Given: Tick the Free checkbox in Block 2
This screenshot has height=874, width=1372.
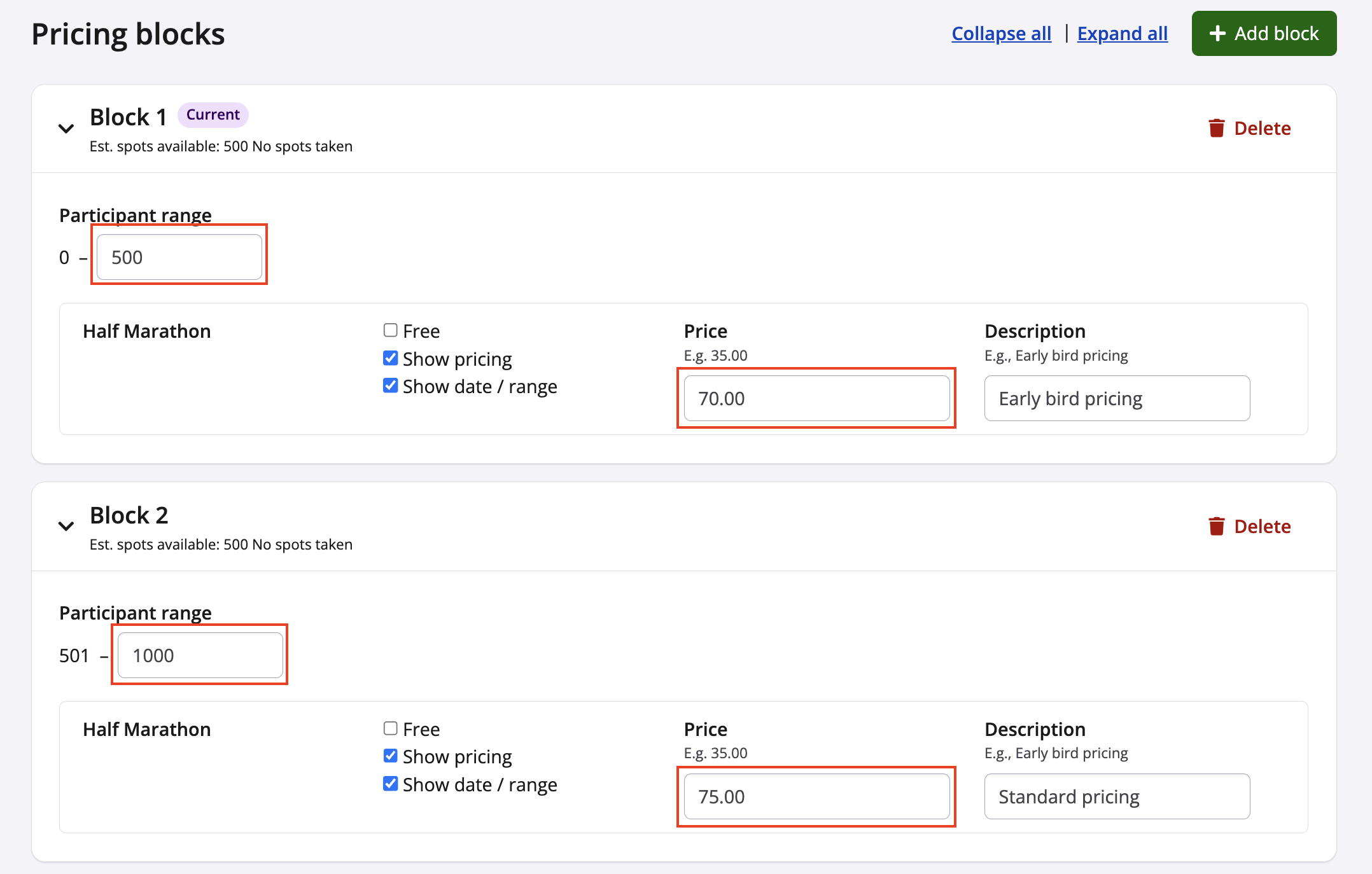Looking at the screenshot, I should 391,728.
